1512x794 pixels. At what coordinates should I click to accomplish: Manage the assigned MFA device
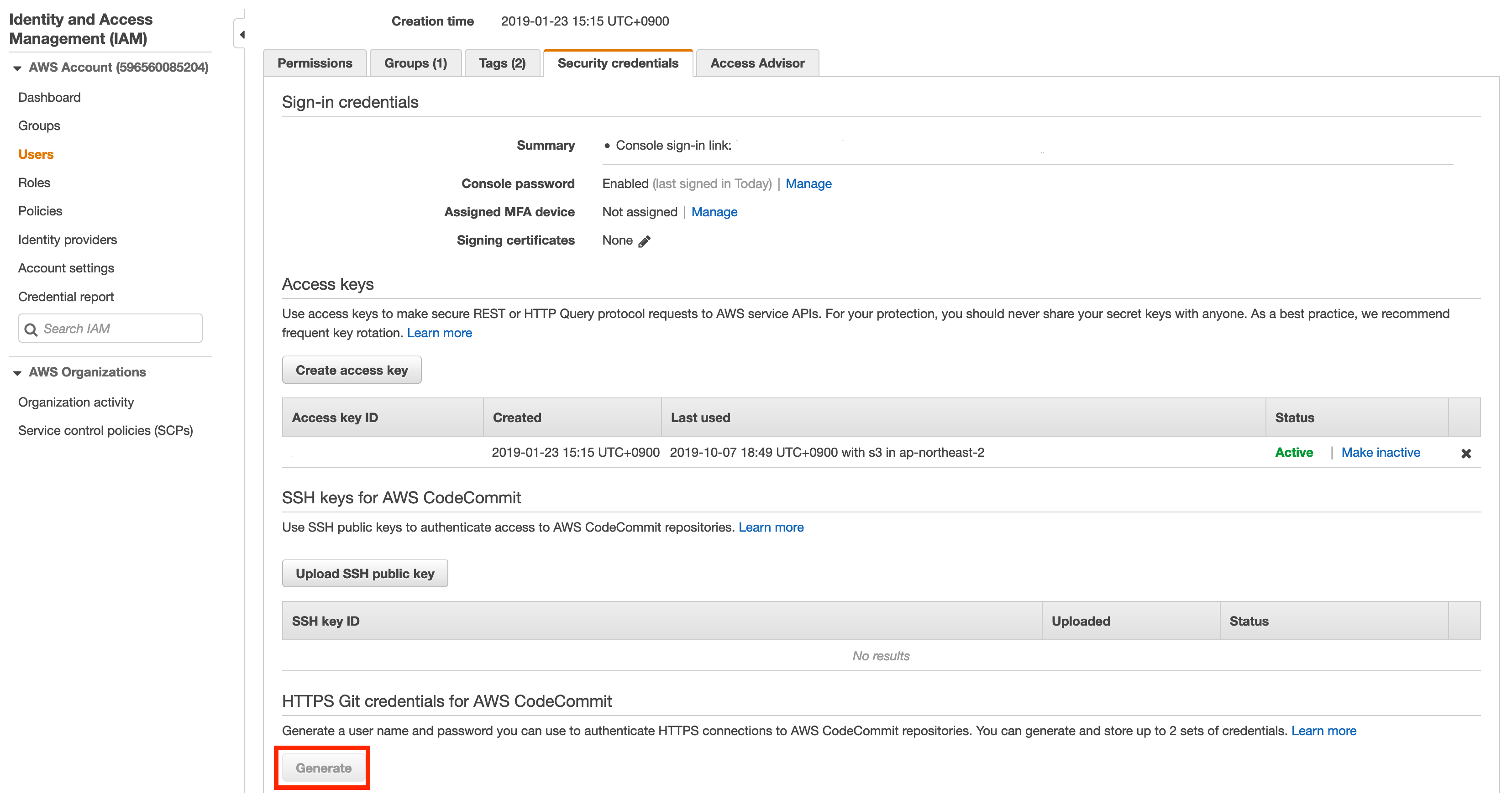click(714, 212)
